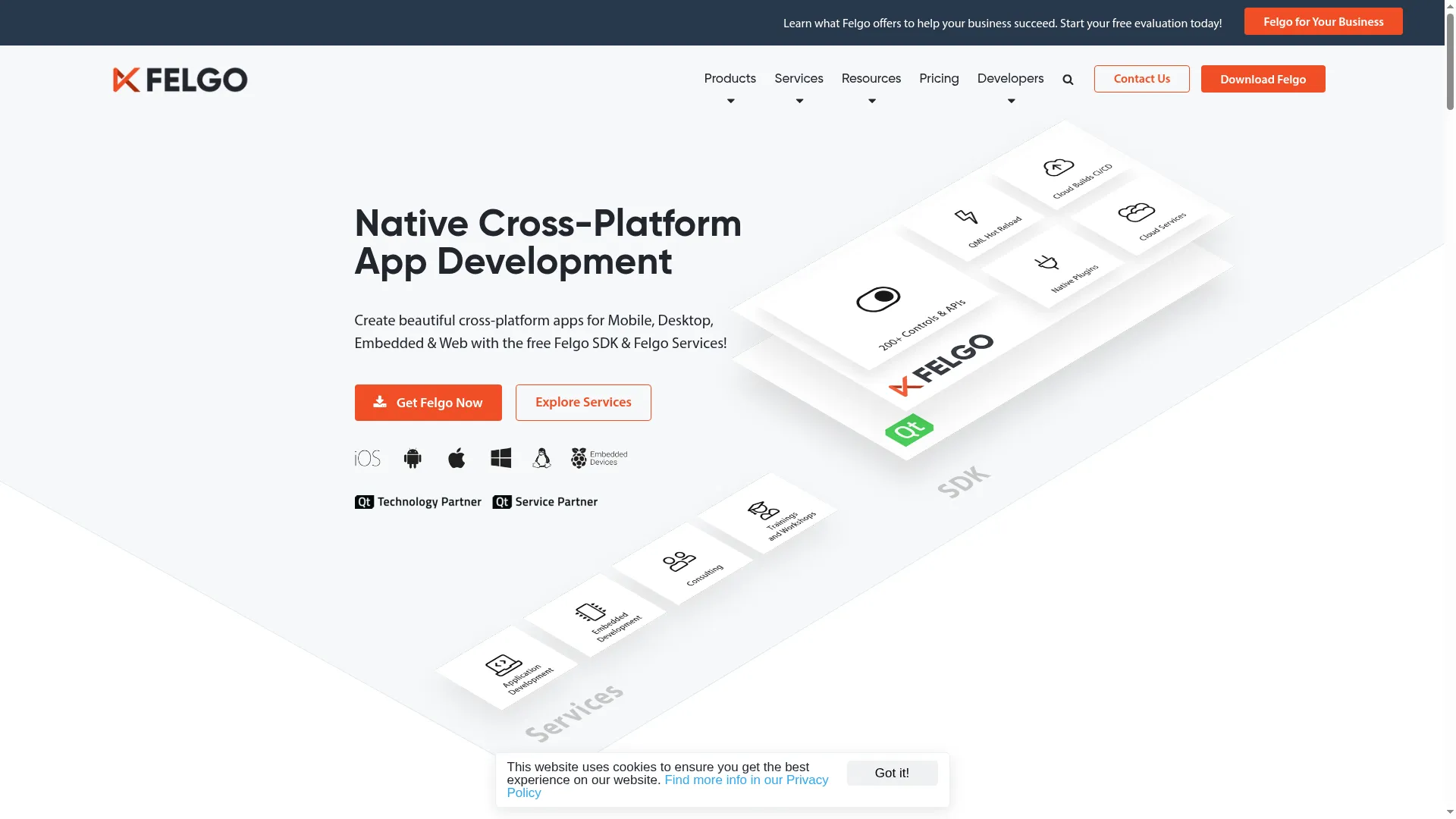Viewport: 1456px width, 819px height.
Task: Click the Apple macOS icon
Action: click(457, 458)
